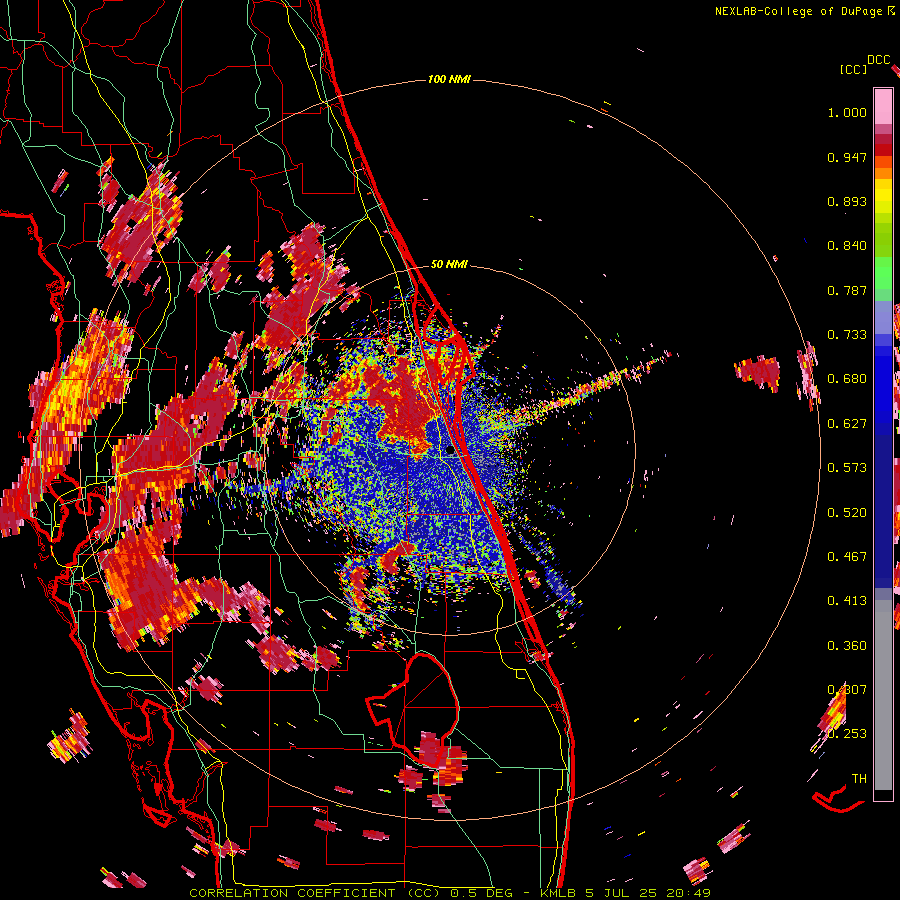
Task: Click the 0.467 scale value
Action: [x=847, y=557]
